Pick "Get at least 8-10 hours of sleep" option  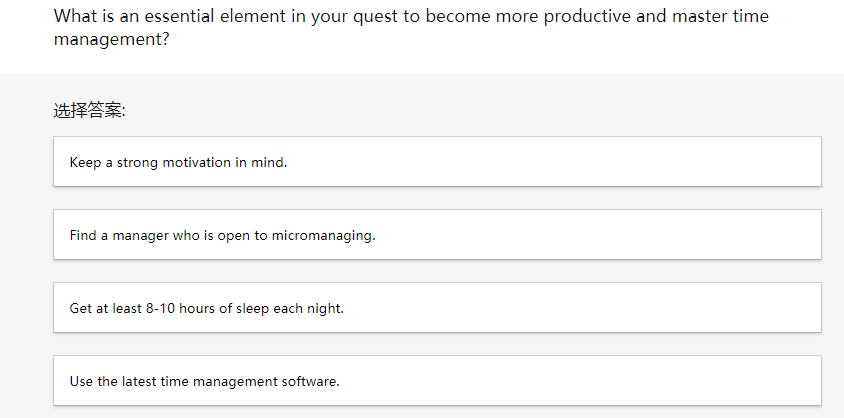tap(206, 309)
